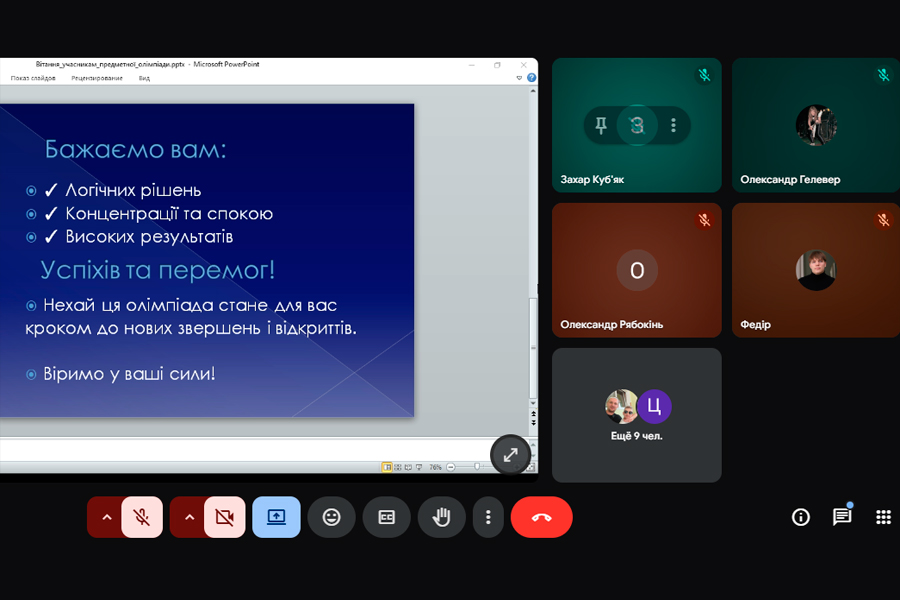900x600 pixels.
Task: Click muted mic indicator on Захар Куб'як
Action: click(704, 75)
